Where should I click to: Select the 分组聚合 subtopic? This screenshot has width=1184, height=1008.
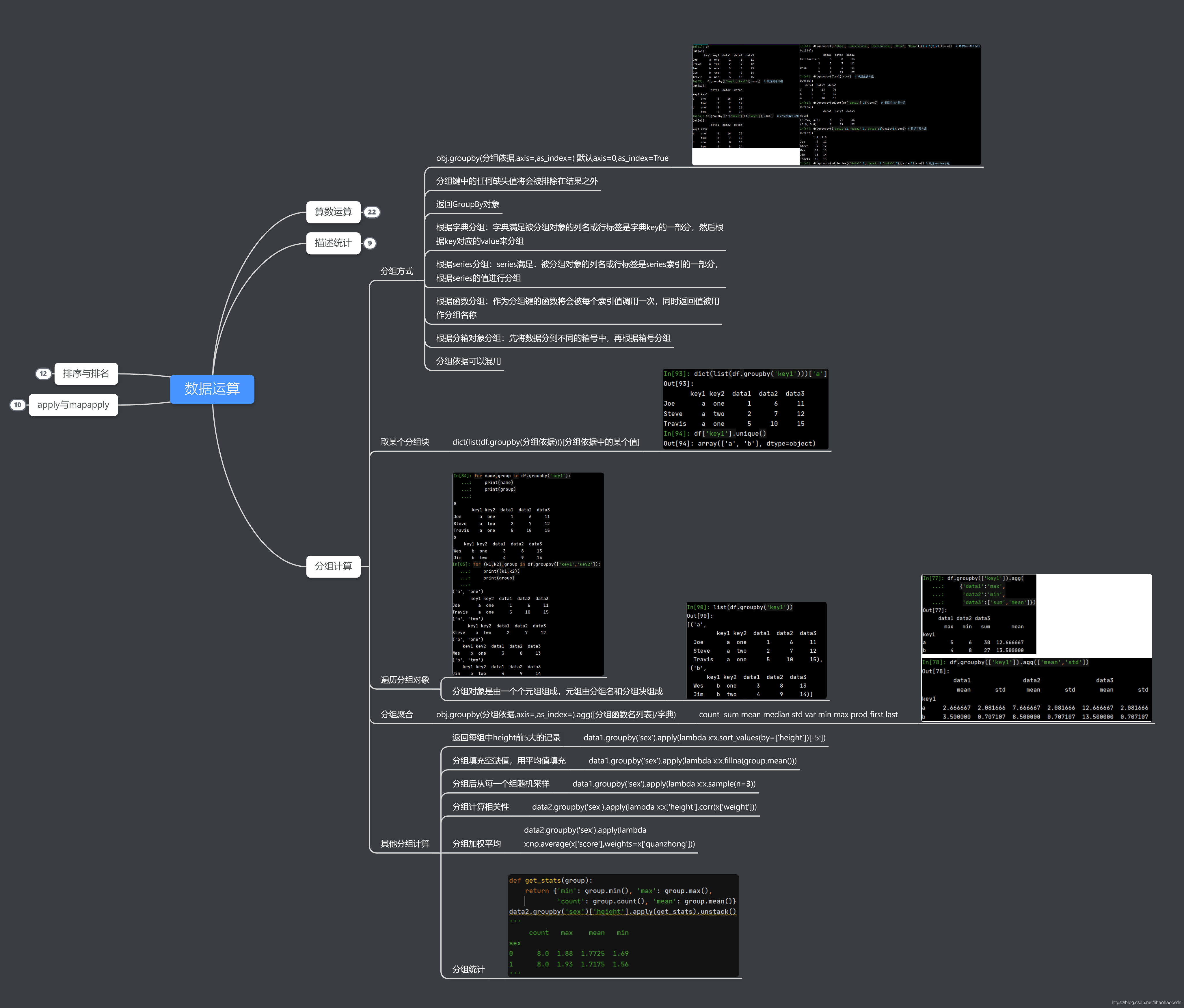click(396, 714)
